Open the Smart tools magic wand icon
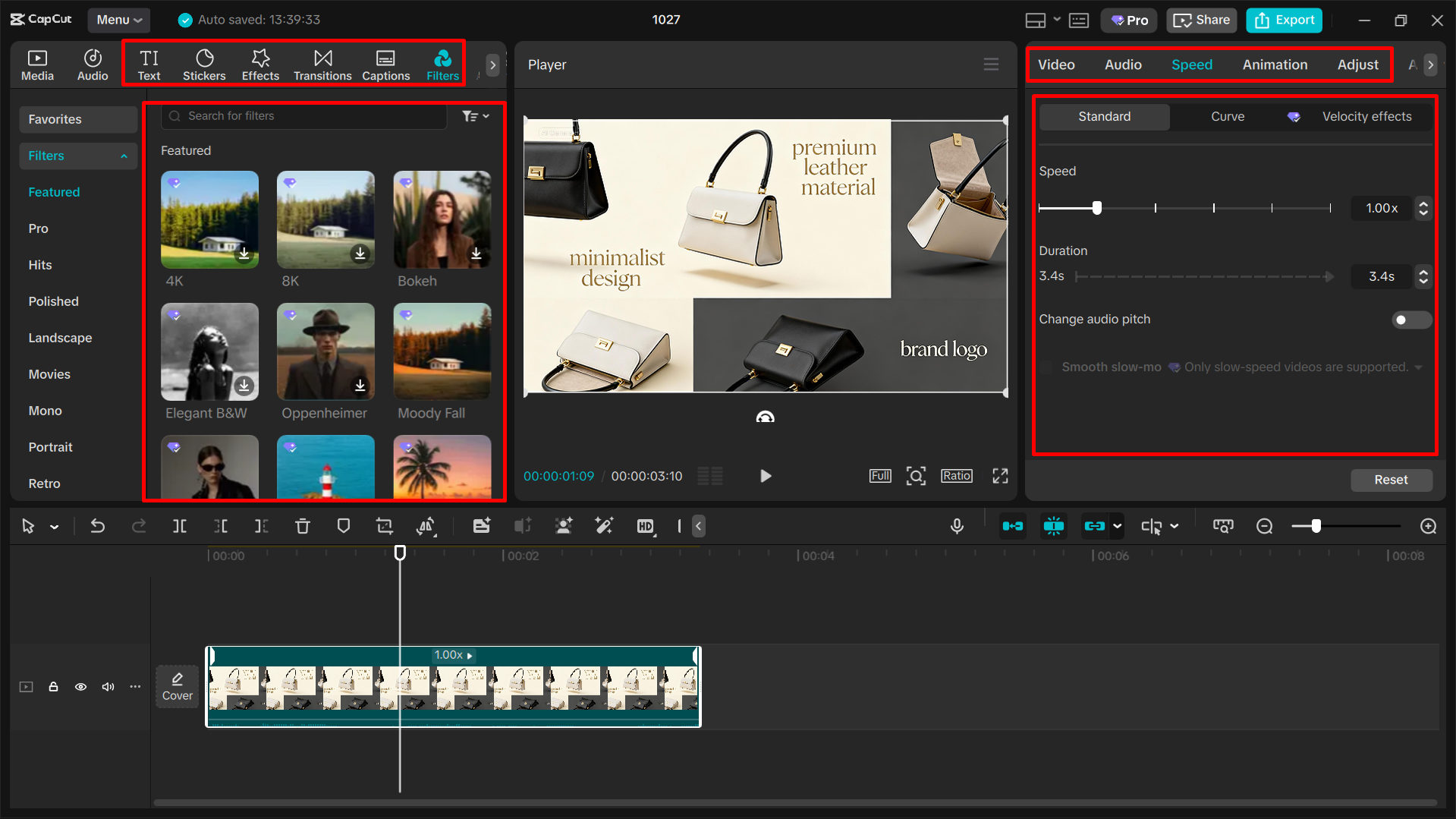 click(x=604, y=525)
